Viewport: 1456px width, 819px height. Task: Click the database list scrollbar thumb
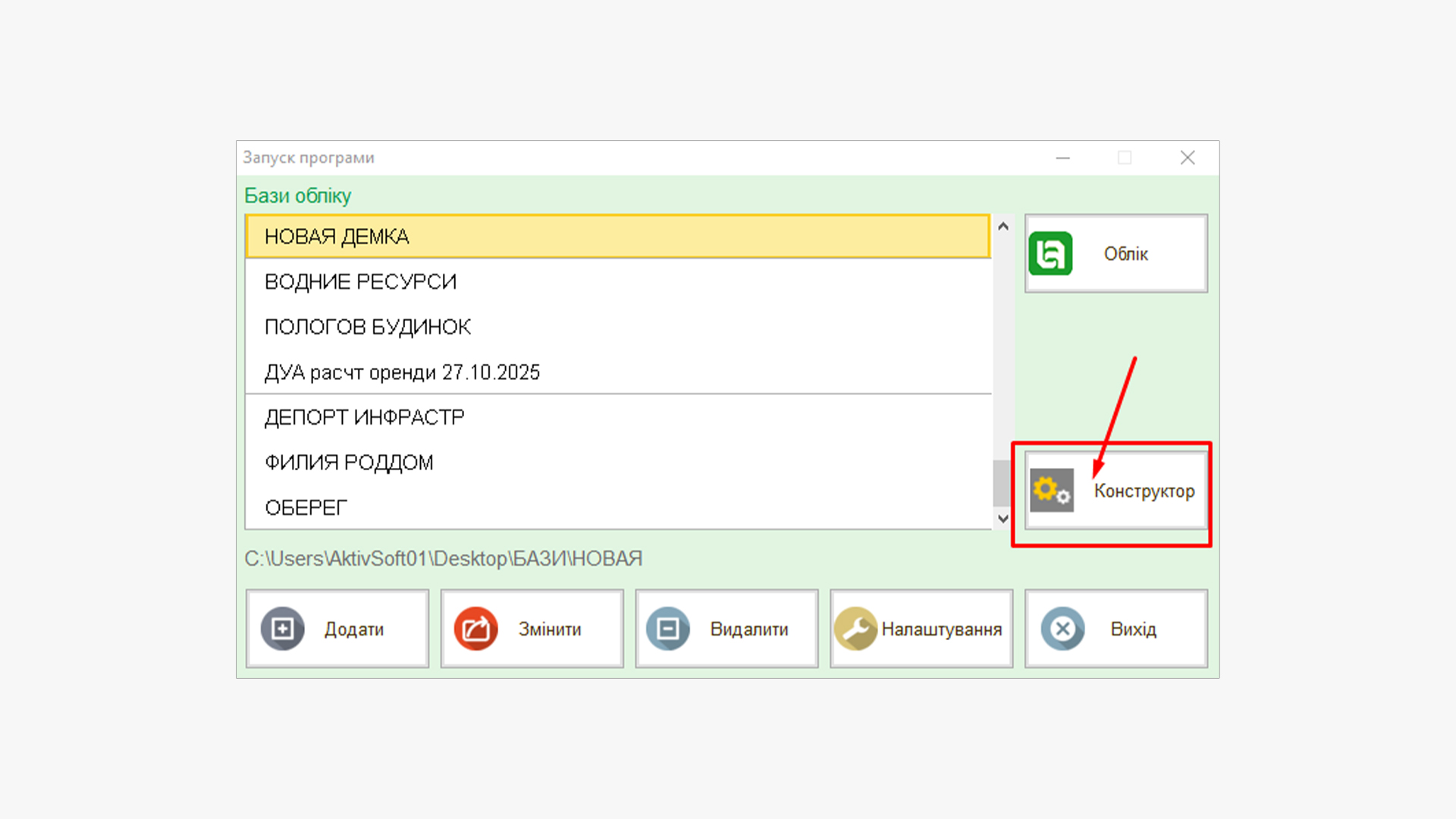(x=1002, y=483)
